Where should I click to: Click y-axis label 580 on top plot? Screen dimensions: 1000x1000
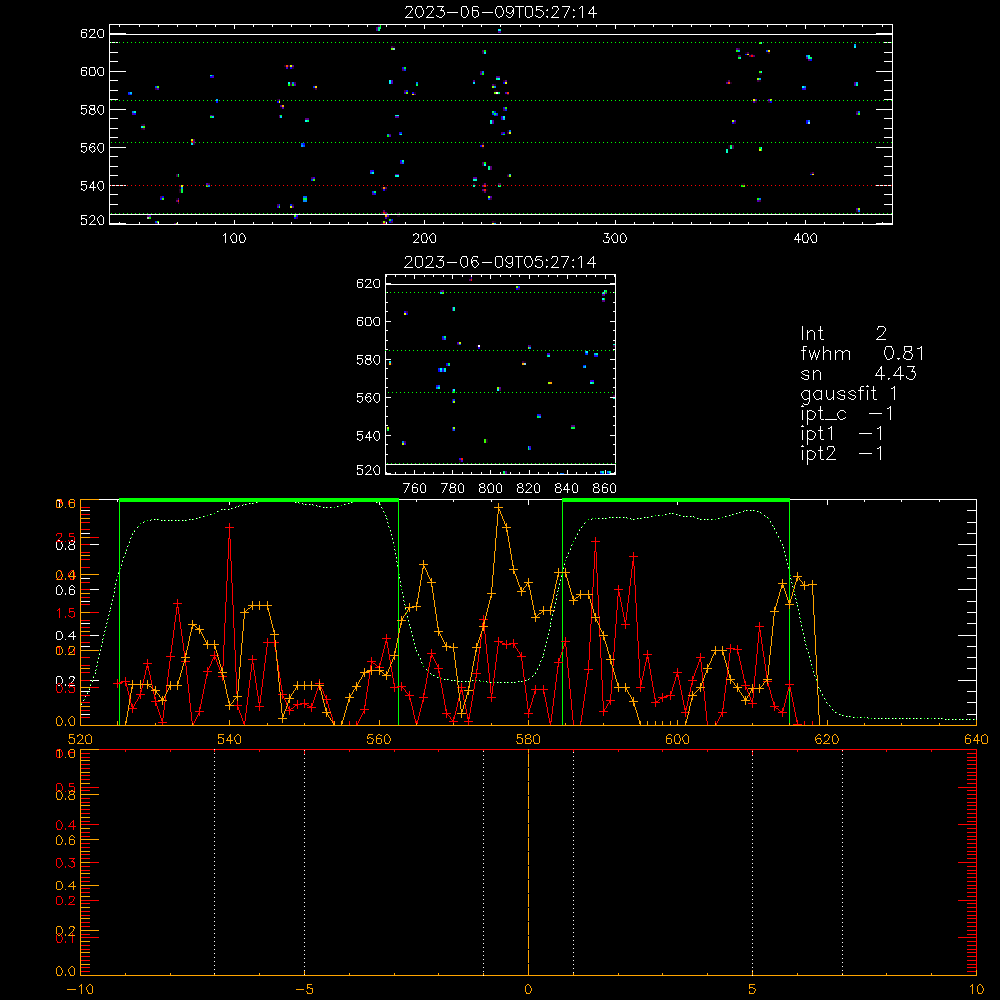pos(92,110)
